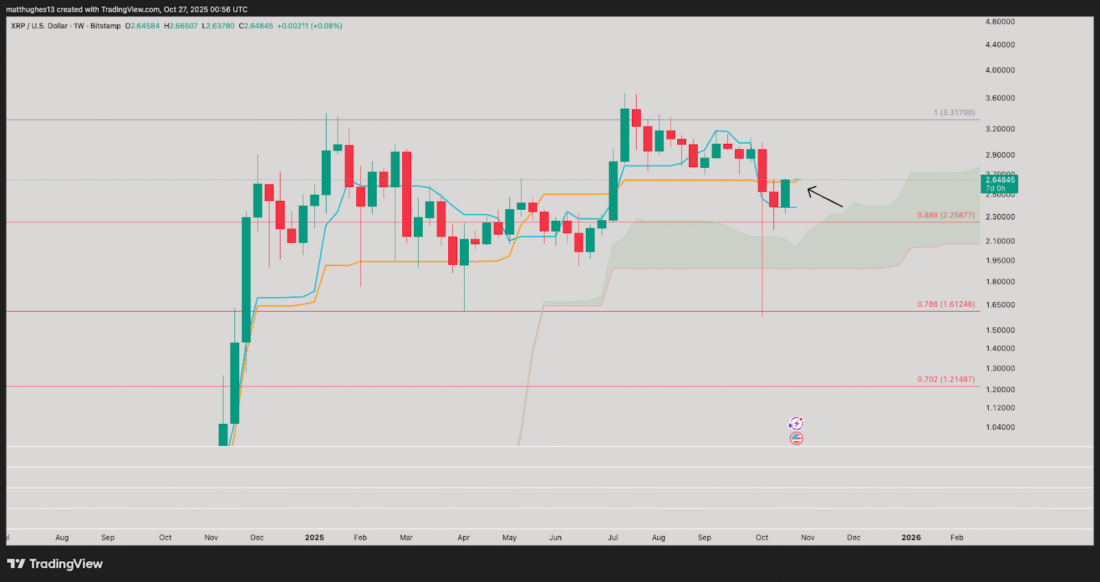The image size is (1100, 582).
Task: Click the 2025 label on the time axis
Action: (314, 537)
